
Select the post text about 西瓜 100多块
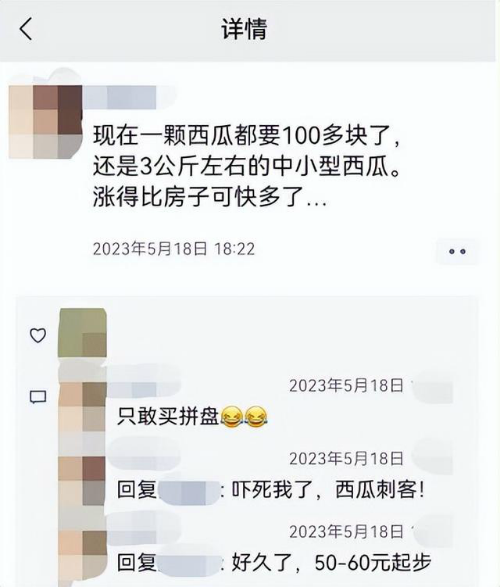click(247, 166)
